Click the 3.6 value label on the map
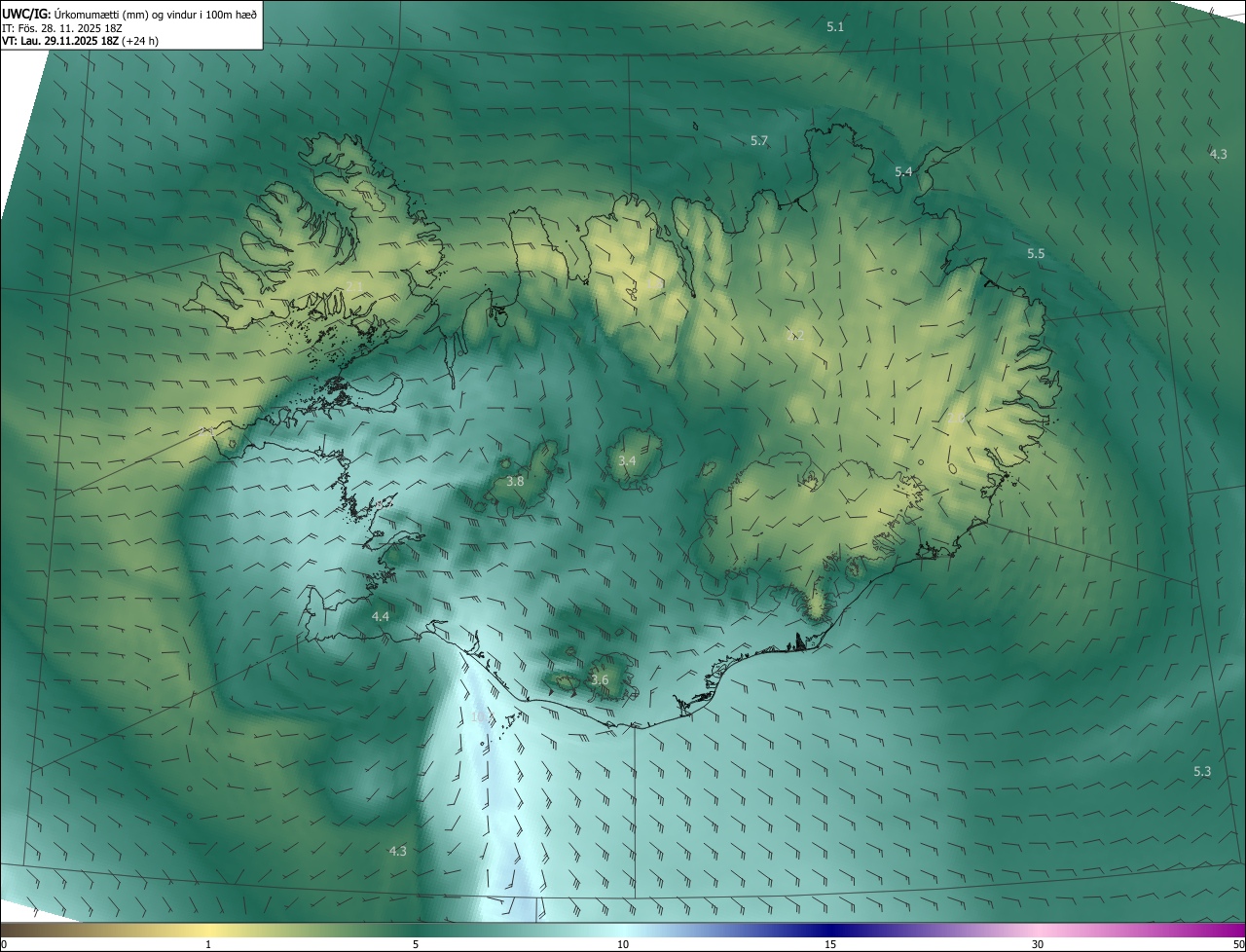The width and height of the screenshot is (1246, 952). 600,680
